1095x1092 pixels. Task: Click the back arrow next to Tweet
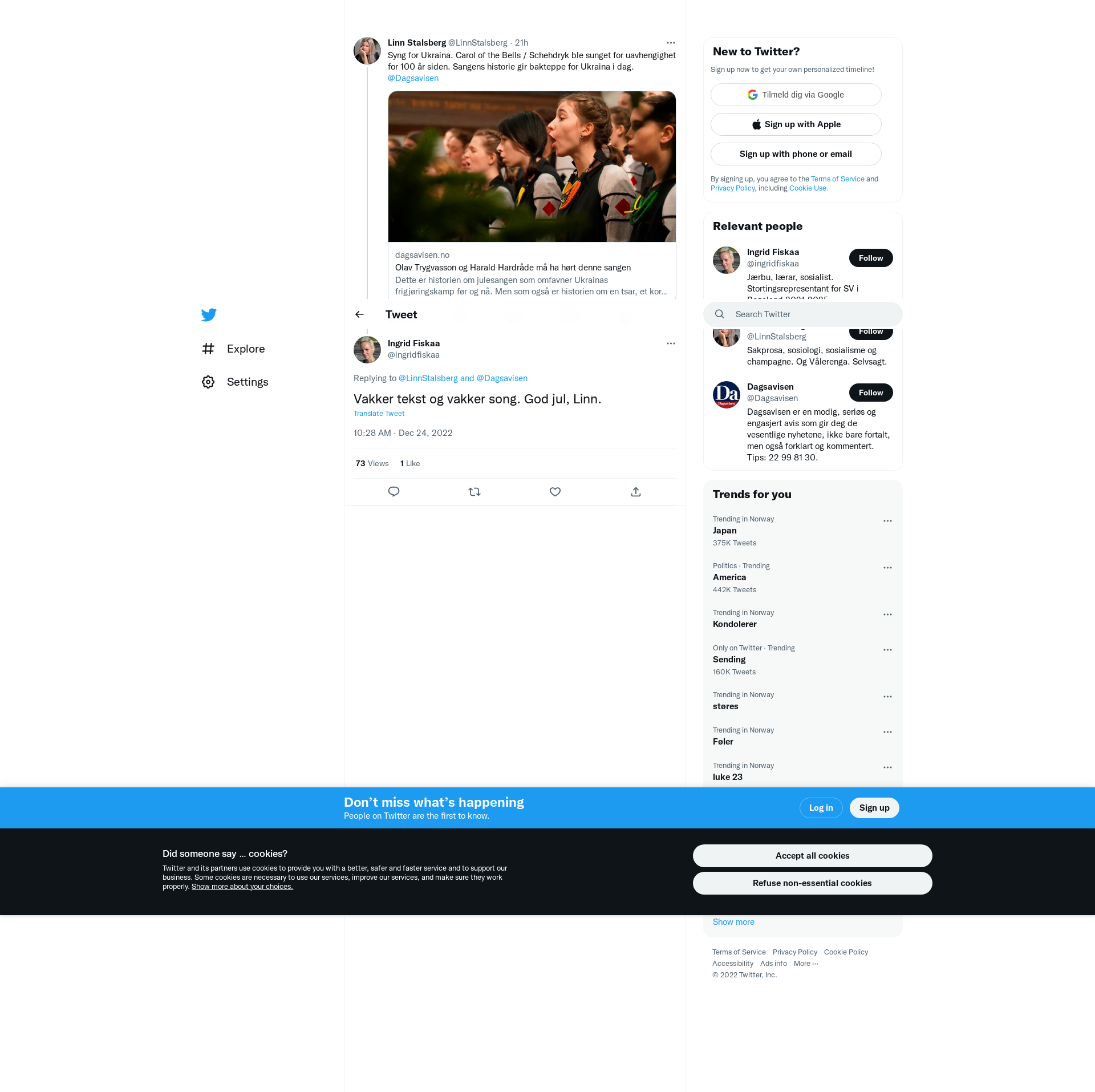pyautogui.click(x=359, y=314)
